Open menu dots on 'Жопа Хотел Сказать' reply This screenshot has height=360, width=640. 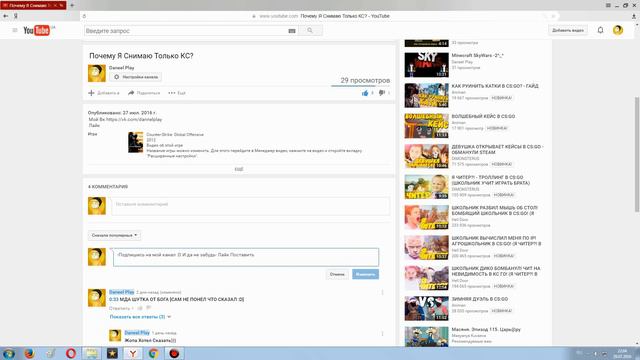(382, 333)
